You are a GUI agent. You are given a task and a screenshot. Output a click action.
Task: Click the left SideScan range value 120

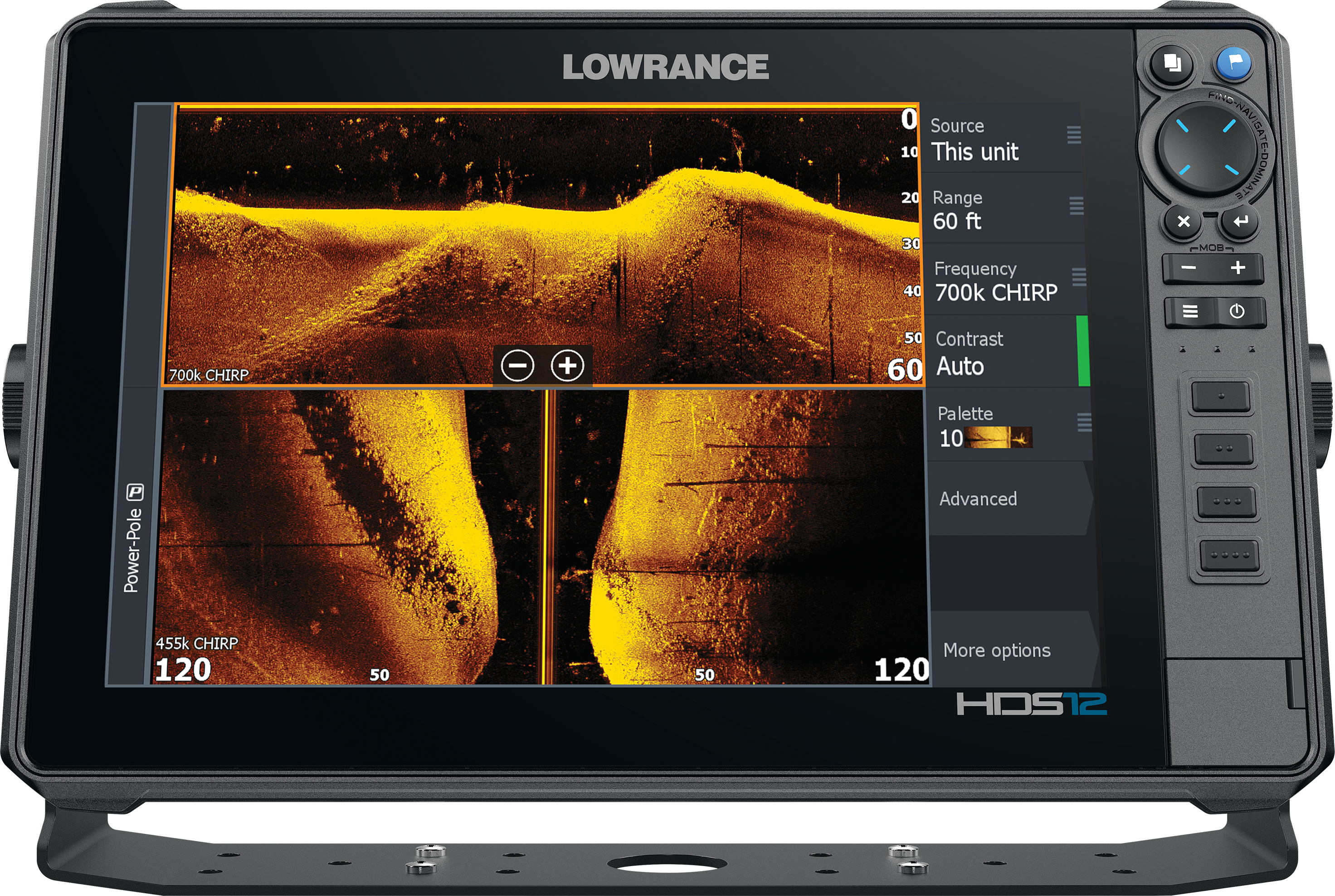(x=182, y=670)
